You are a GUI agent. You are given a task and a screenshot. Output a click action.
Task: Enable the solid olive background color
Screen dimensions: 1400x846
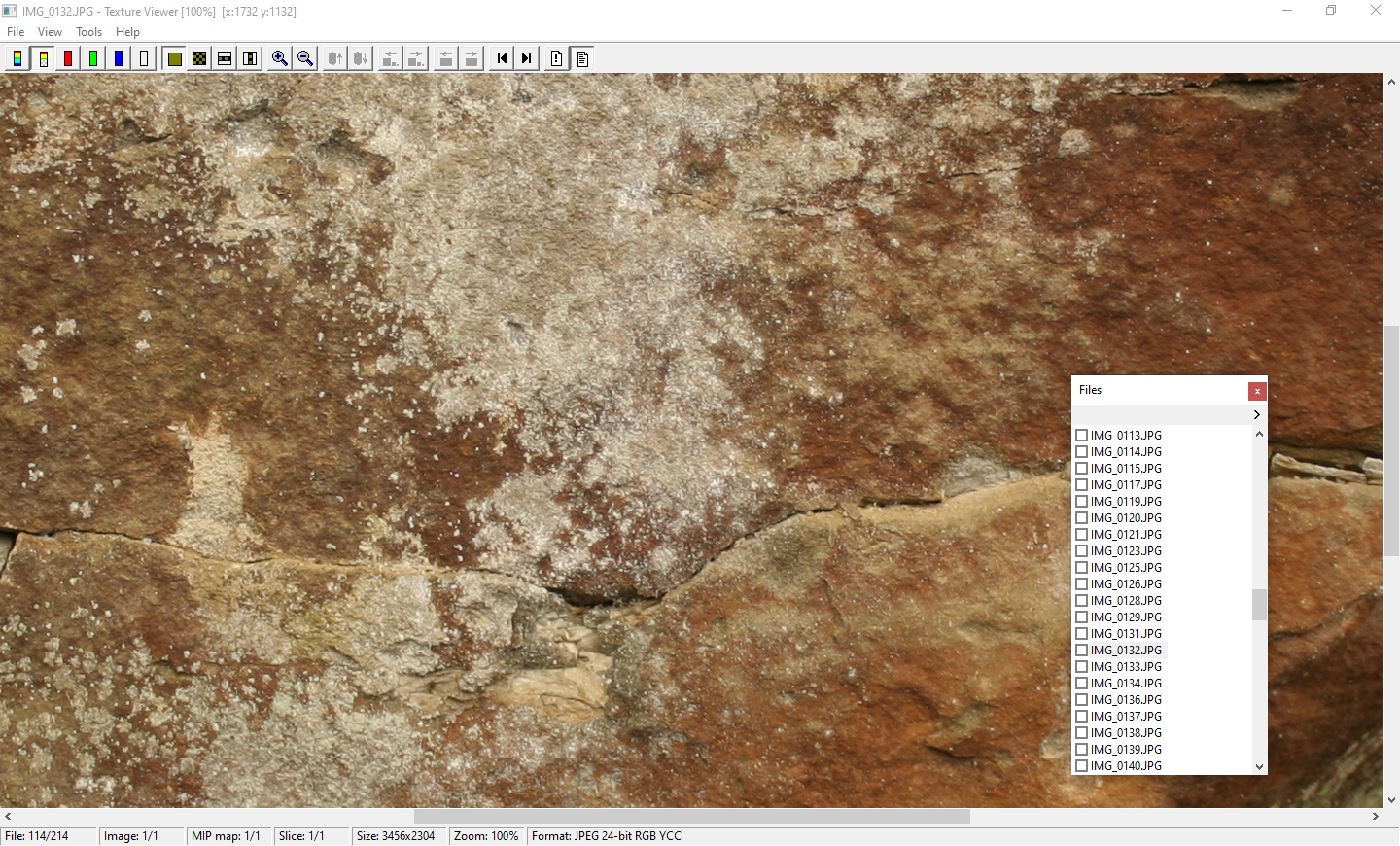pyautogui.click(x=174, y=58)
